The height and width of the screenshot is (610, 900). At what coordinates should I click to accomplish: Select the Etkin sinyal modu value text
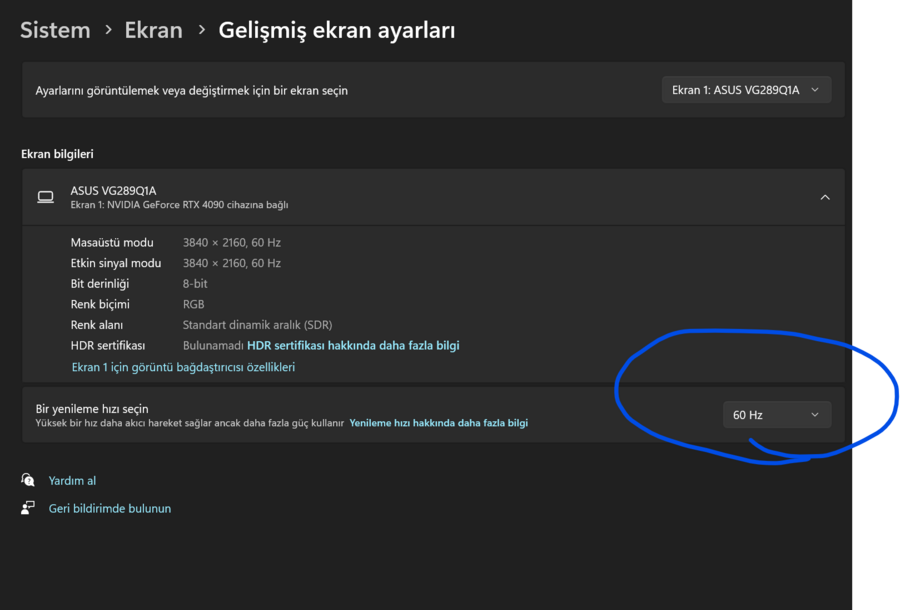[231, 263]
